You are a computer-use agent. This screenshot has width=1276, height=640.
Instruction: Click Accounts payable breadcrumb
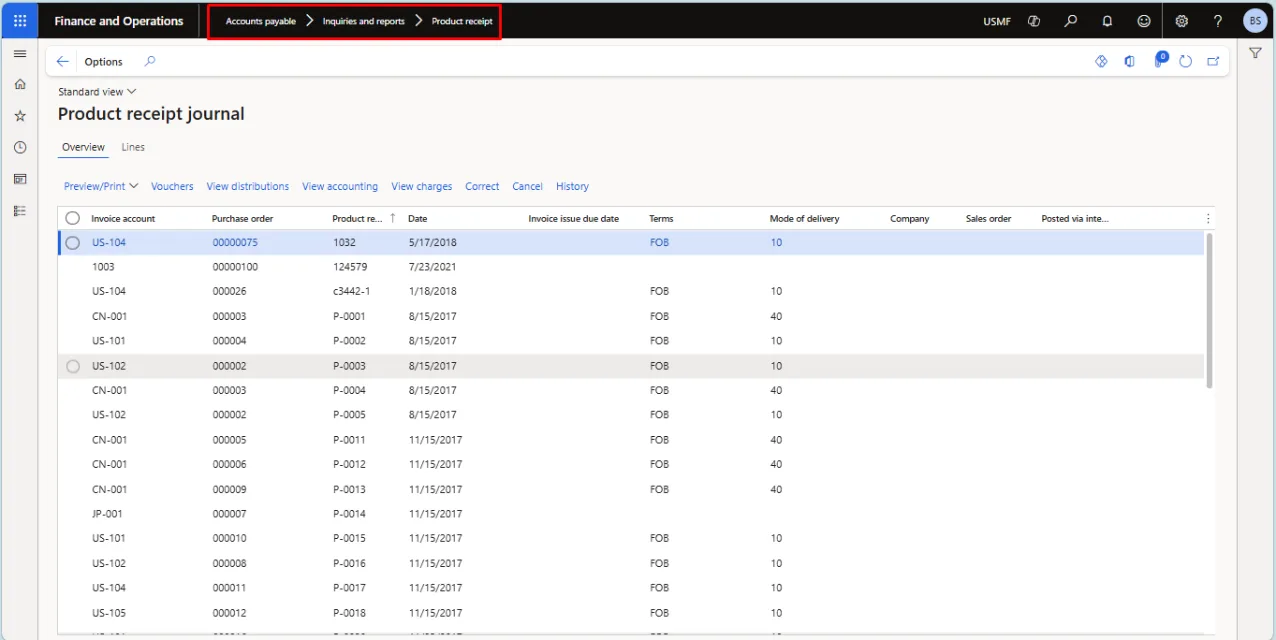pyautogui.click(x=261, y=21)
